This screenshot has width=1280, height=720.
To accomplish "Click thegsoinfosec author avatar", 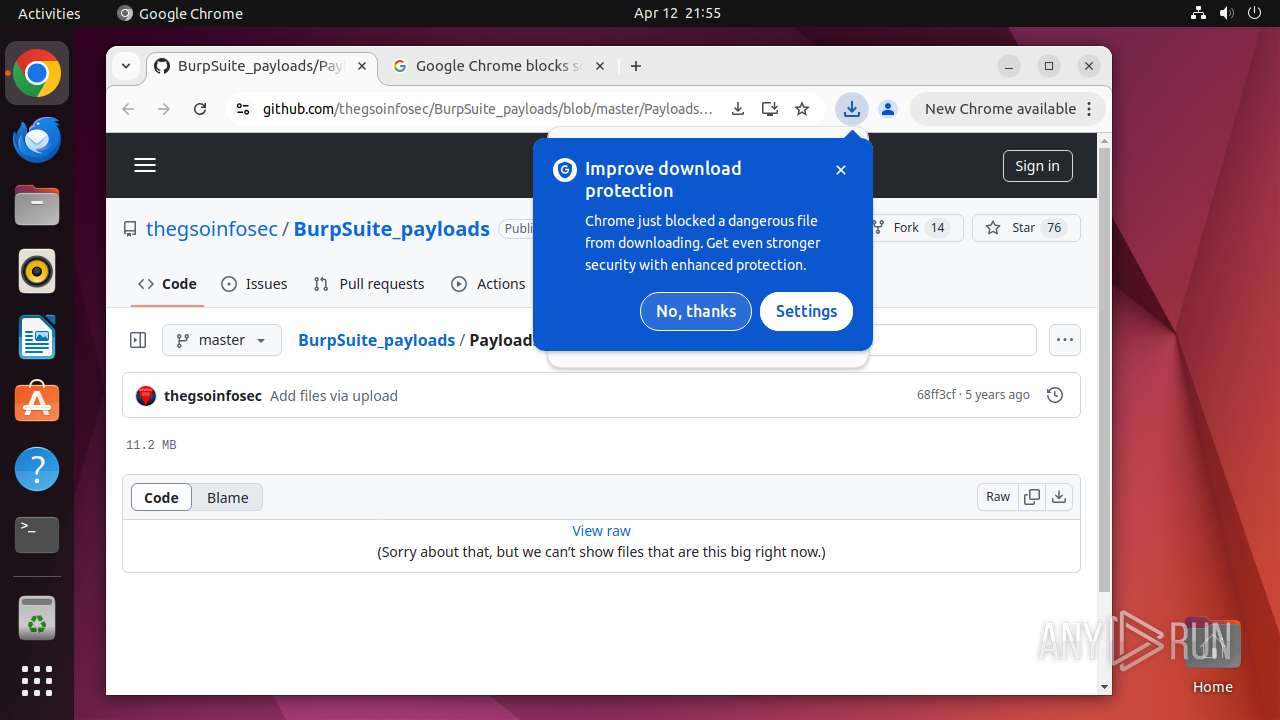I will pos(146,396).
